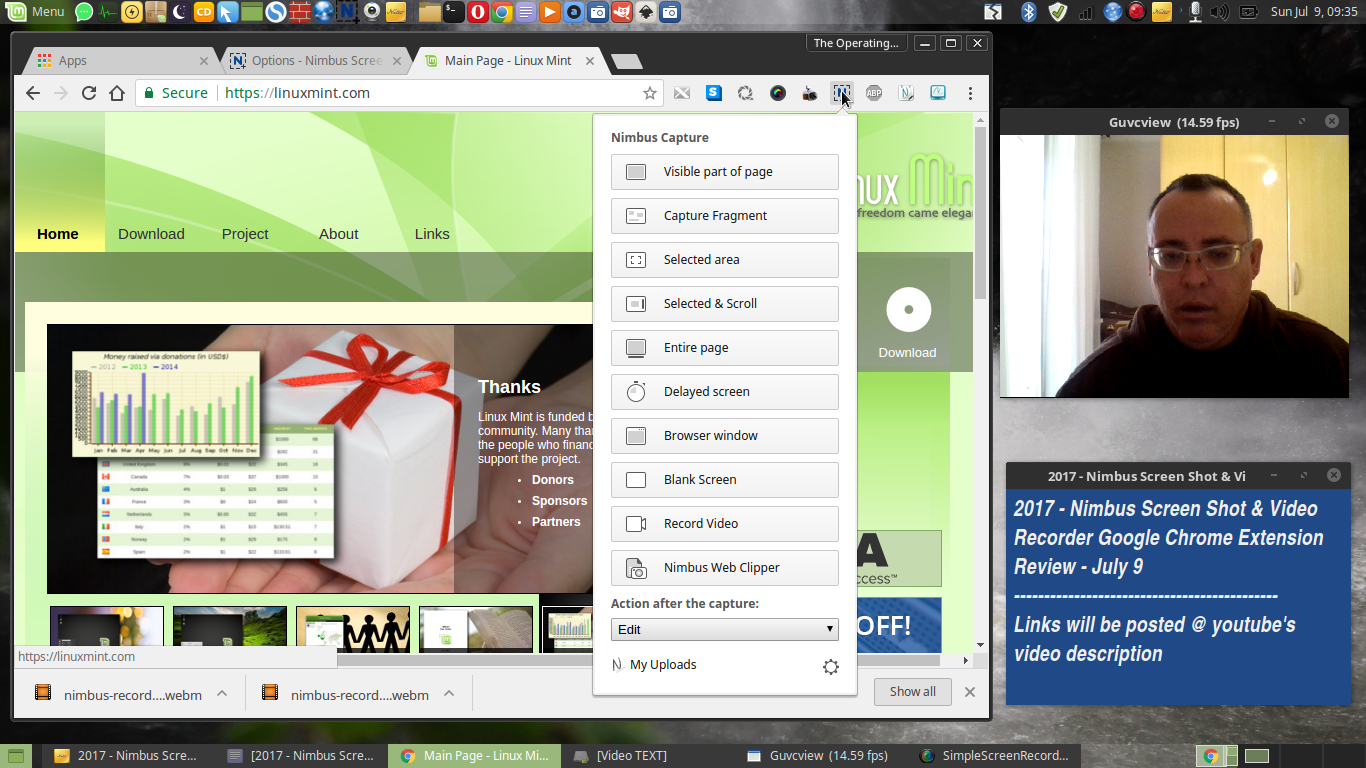Choose Selected area capture

click(x=724, y=260)
